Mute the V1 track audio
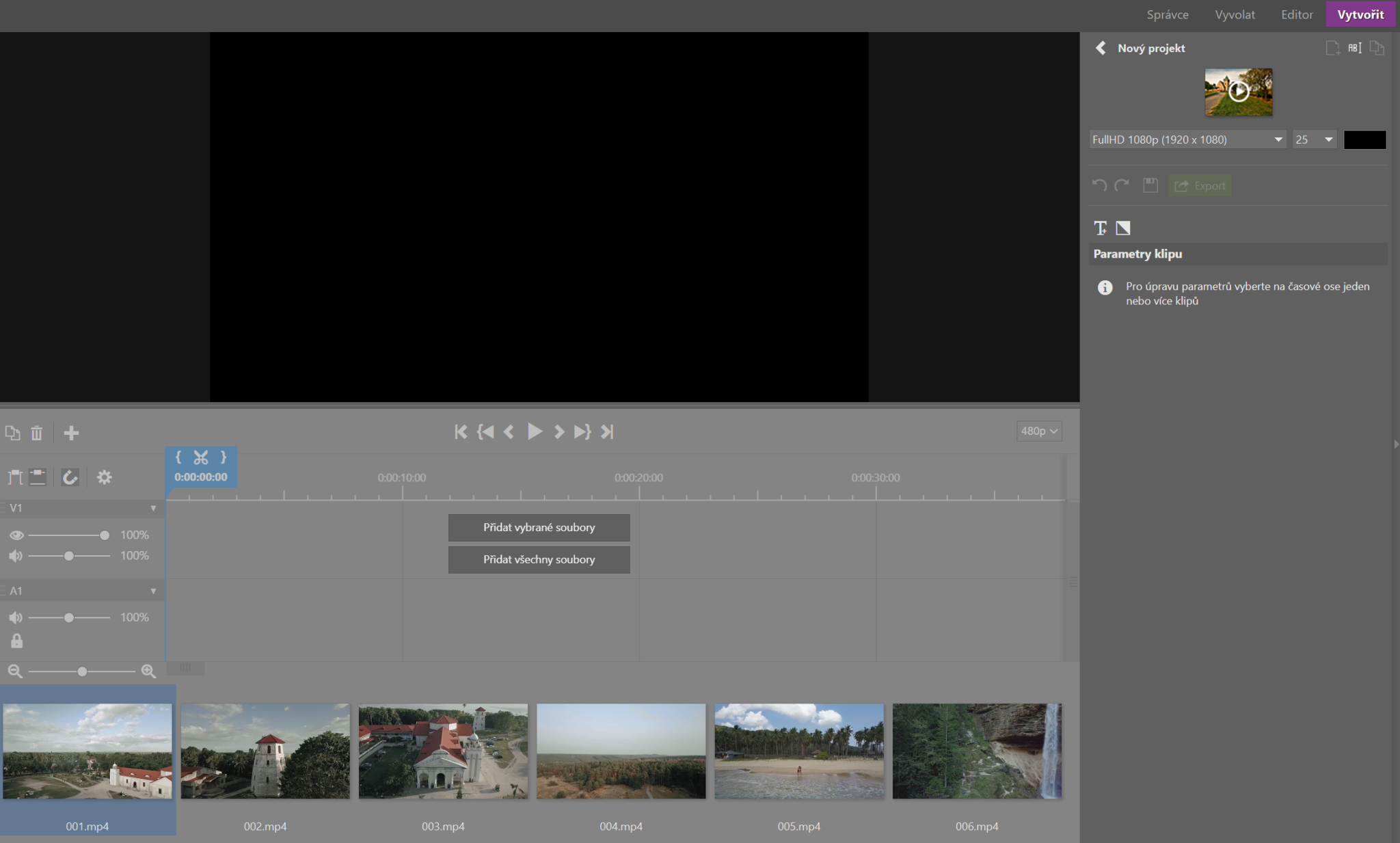The height and width of the screenshot is (843, 1400). [16, 556]
